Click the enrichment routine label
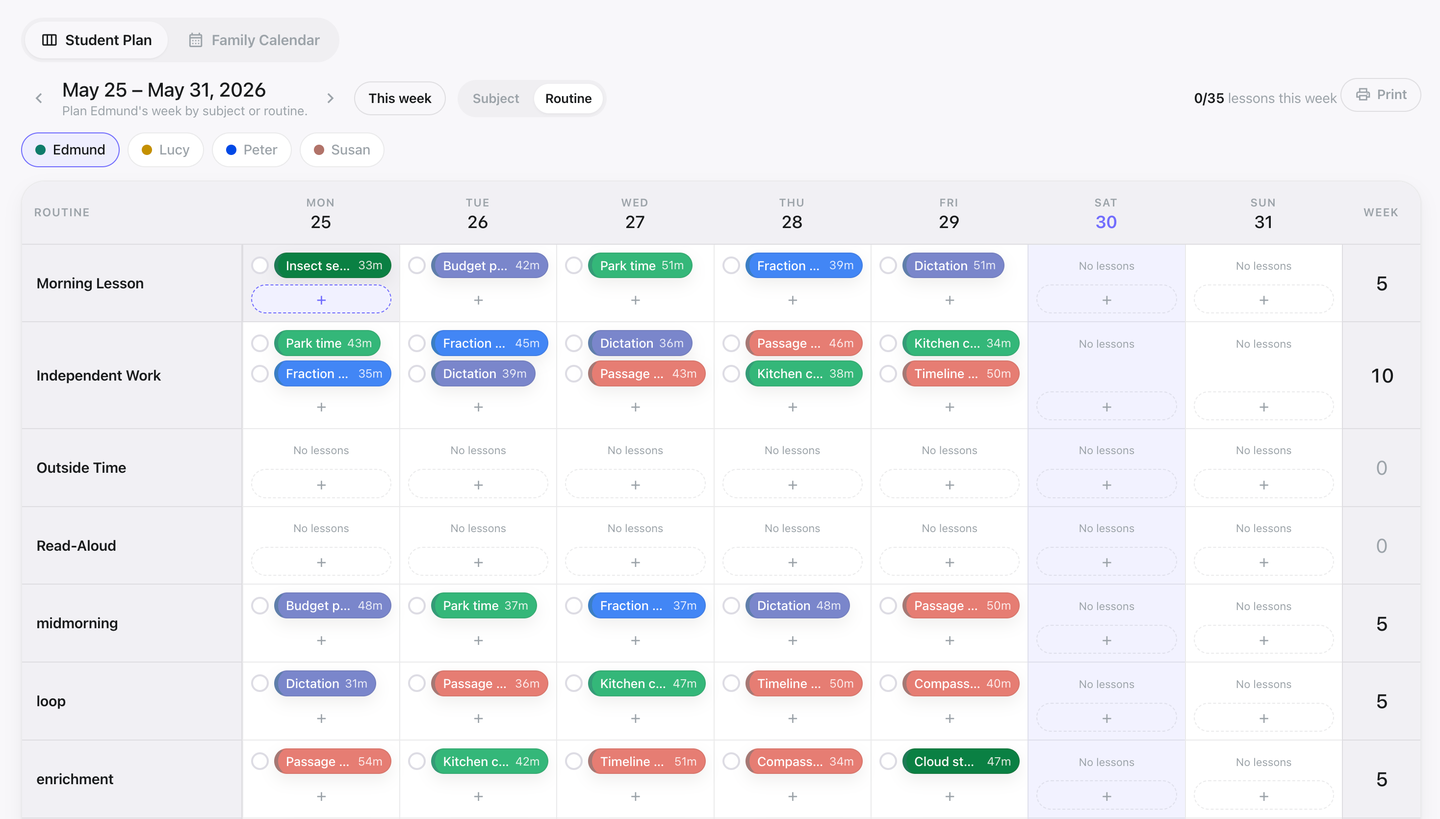 pyautogui.click(x=75, y=779)
